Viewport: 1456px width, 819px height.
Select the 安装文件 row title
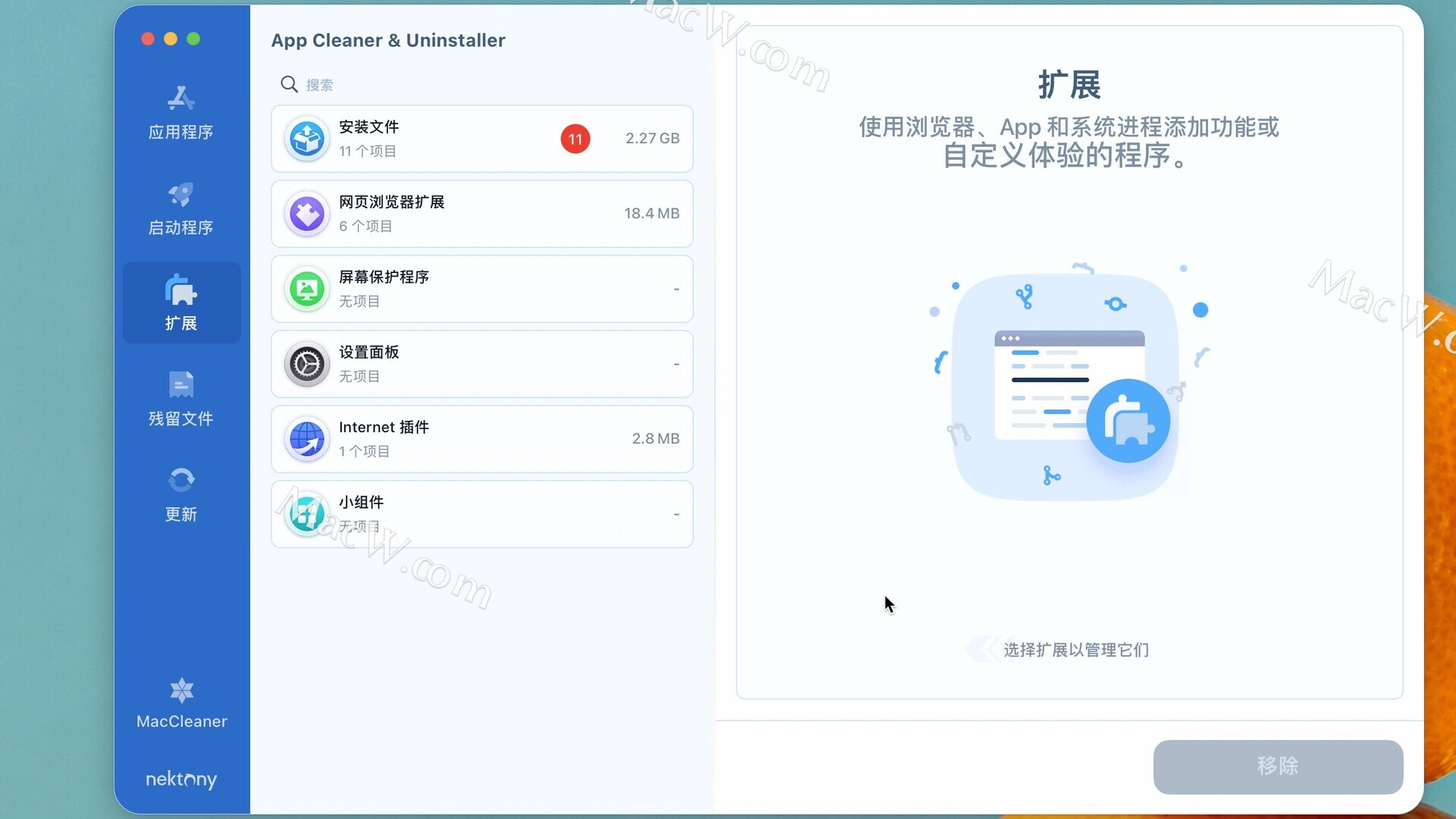[x=369, y=127]
